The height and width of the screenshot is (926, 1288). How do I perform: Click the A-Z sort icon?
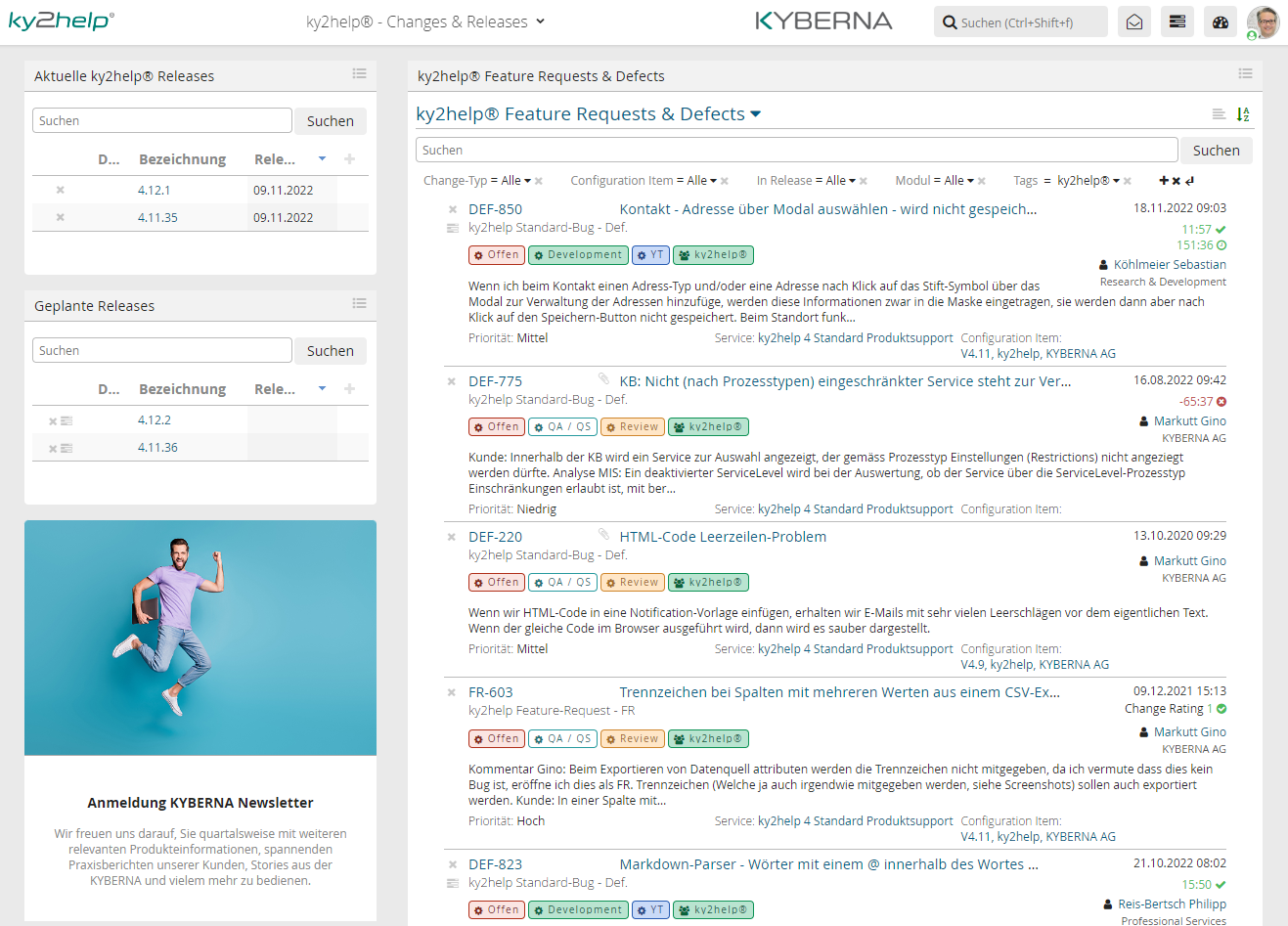pyautogui.click(x=1243, y=114)
